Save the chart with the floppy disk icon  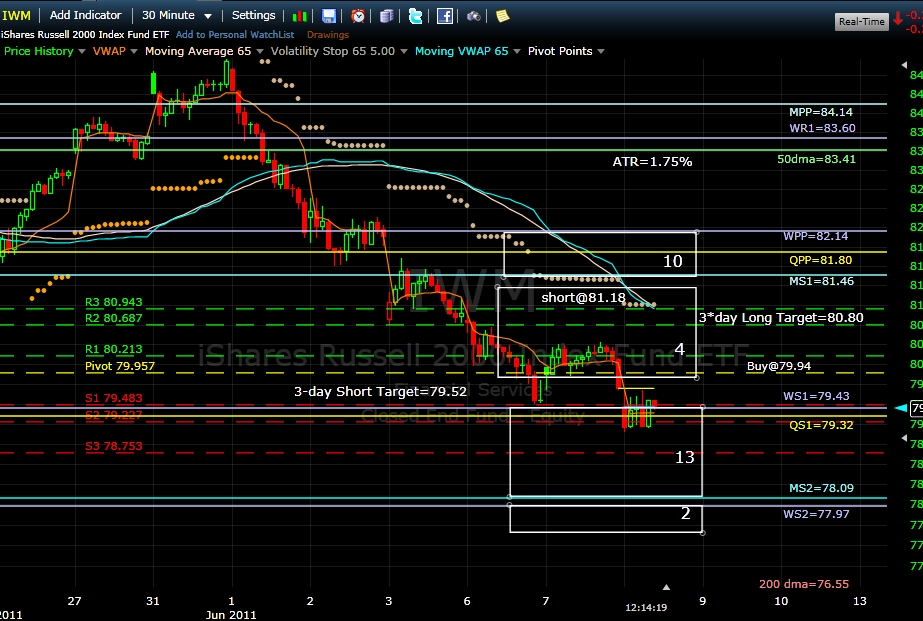[x=329, y=16]
